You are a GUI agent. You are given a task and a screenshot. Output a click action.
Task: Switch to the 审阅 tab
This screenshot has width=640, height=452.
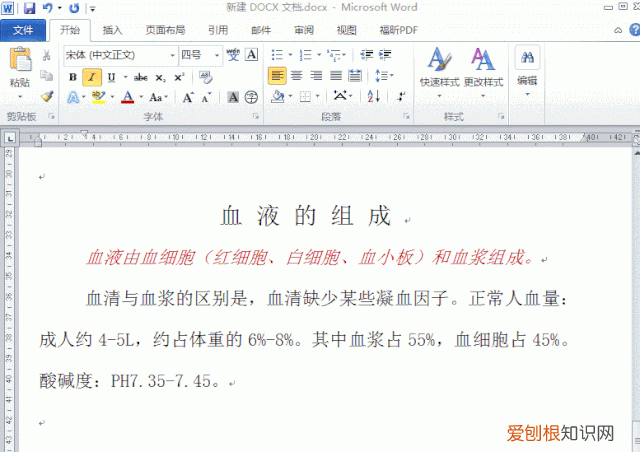click(x=304, y=30)
